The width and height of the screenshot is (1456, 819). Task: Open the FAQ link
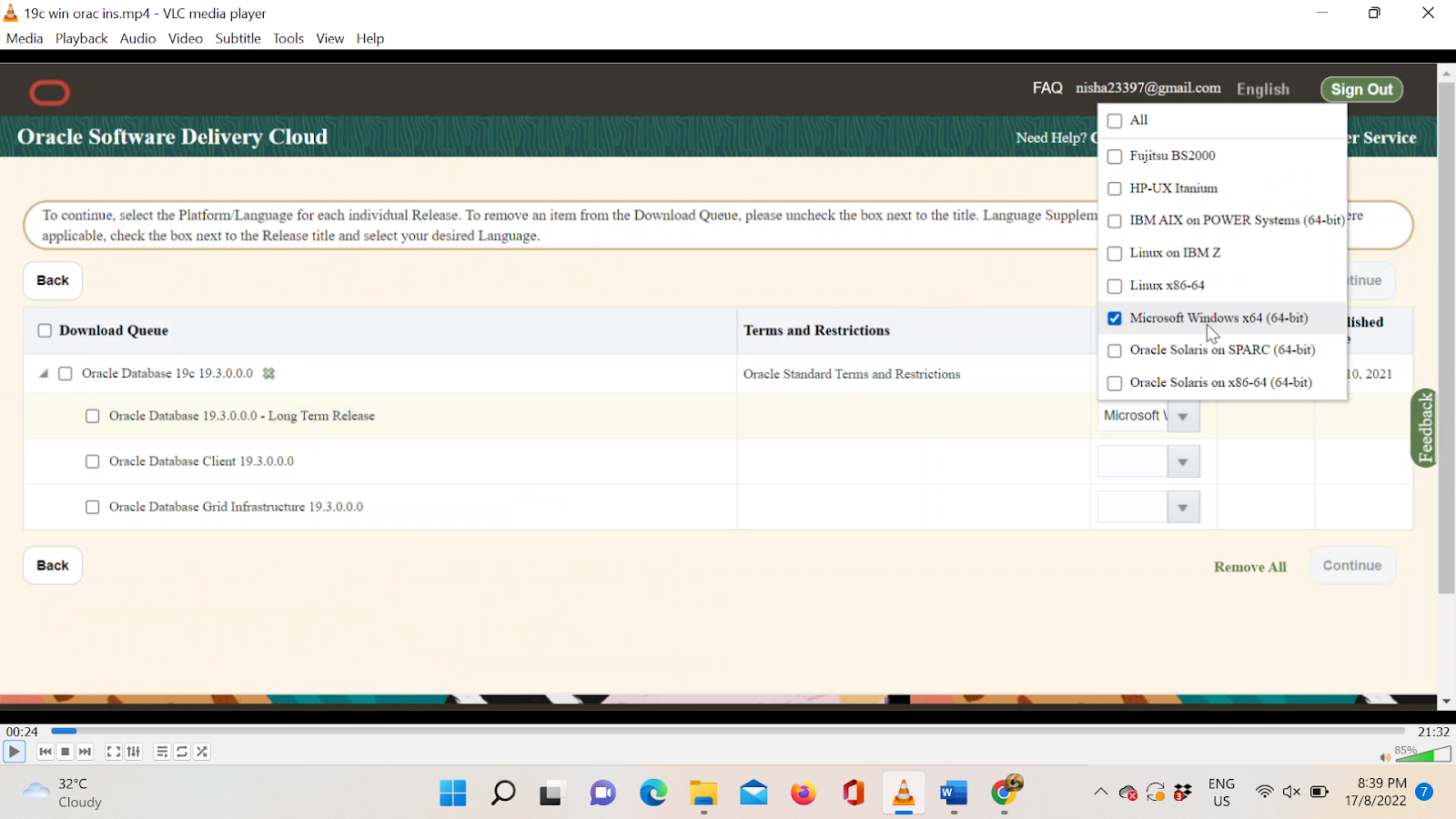pyautogui.click(x=1047, y=88)
